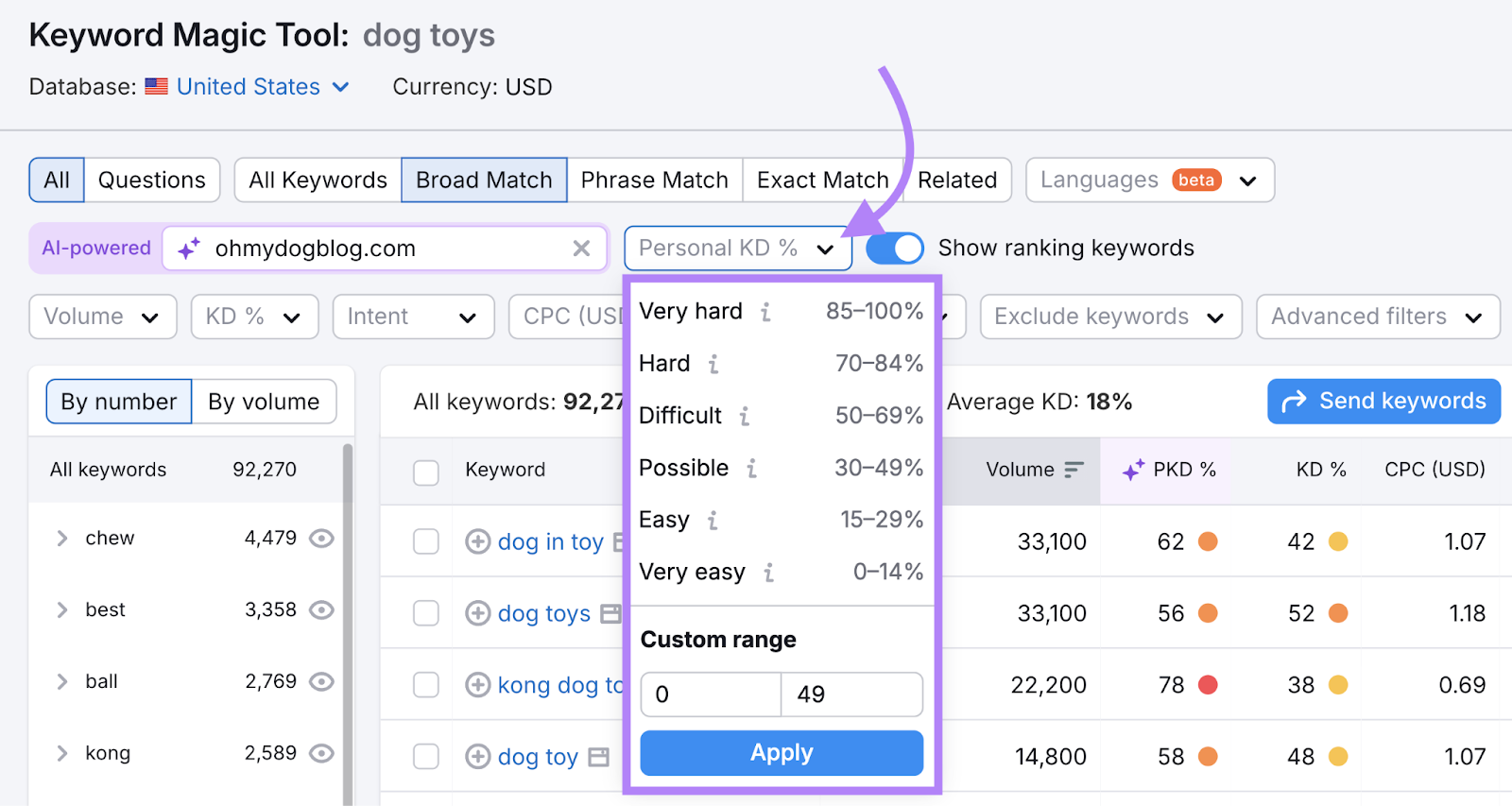Screen dimensions: 1512x806
Task: Click the blue Apply button
Action: tap(782, 753)
